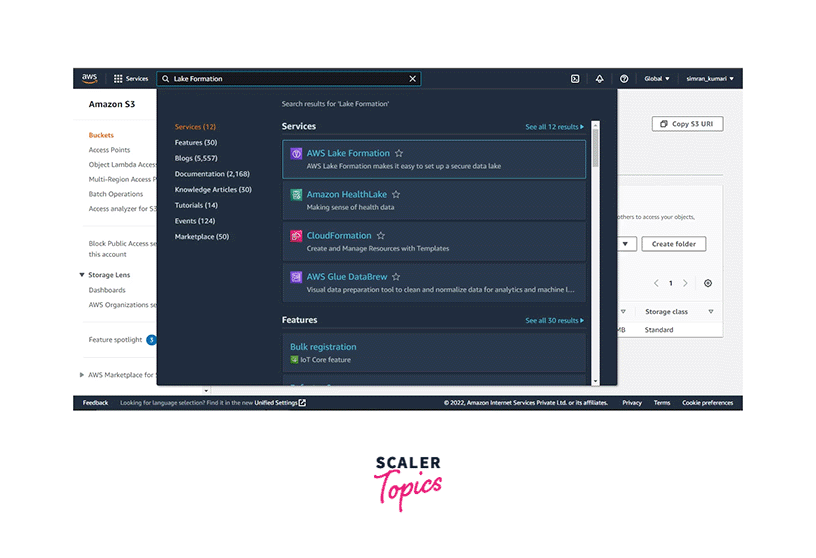Open table preferences gear icon
This screenshot has width=816, height=558.
point(708,283)
